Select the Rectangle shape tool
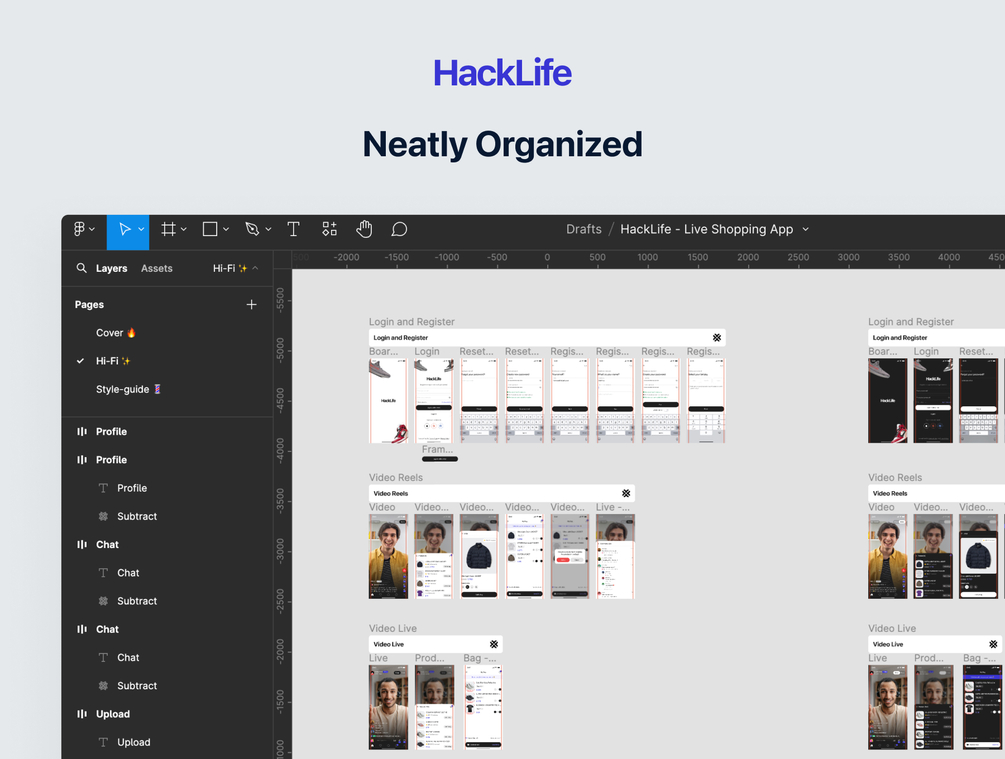Screen dimensions: 1005x759 (x=210, y=229)
